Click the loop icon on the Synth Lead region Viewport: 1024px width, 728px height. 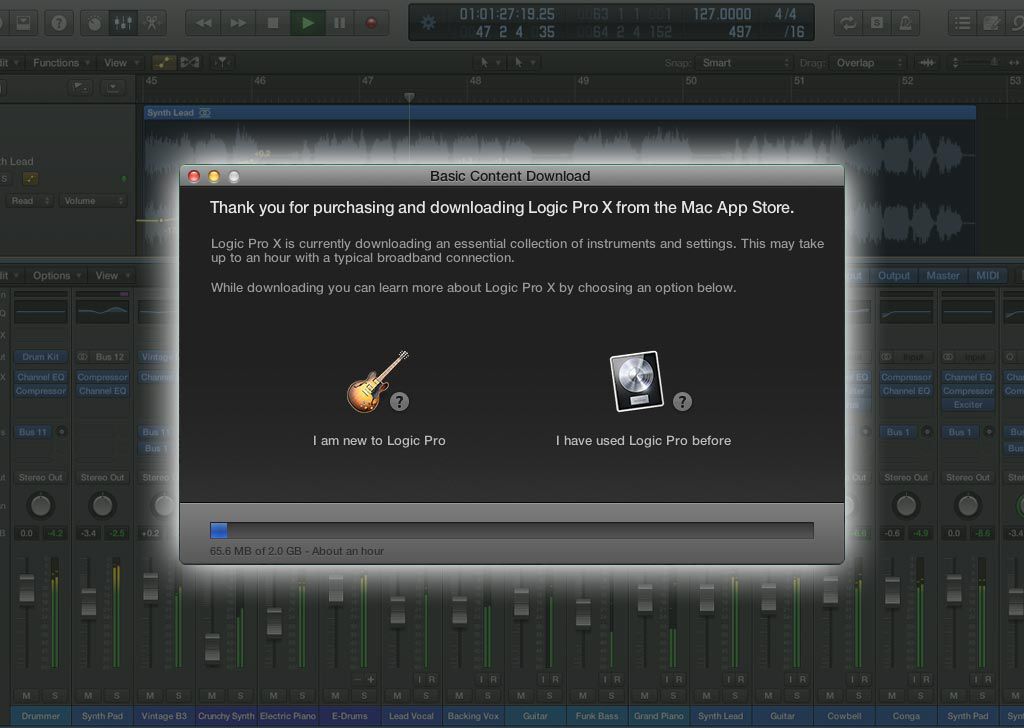pyautogui.click(x=205, y=113)
